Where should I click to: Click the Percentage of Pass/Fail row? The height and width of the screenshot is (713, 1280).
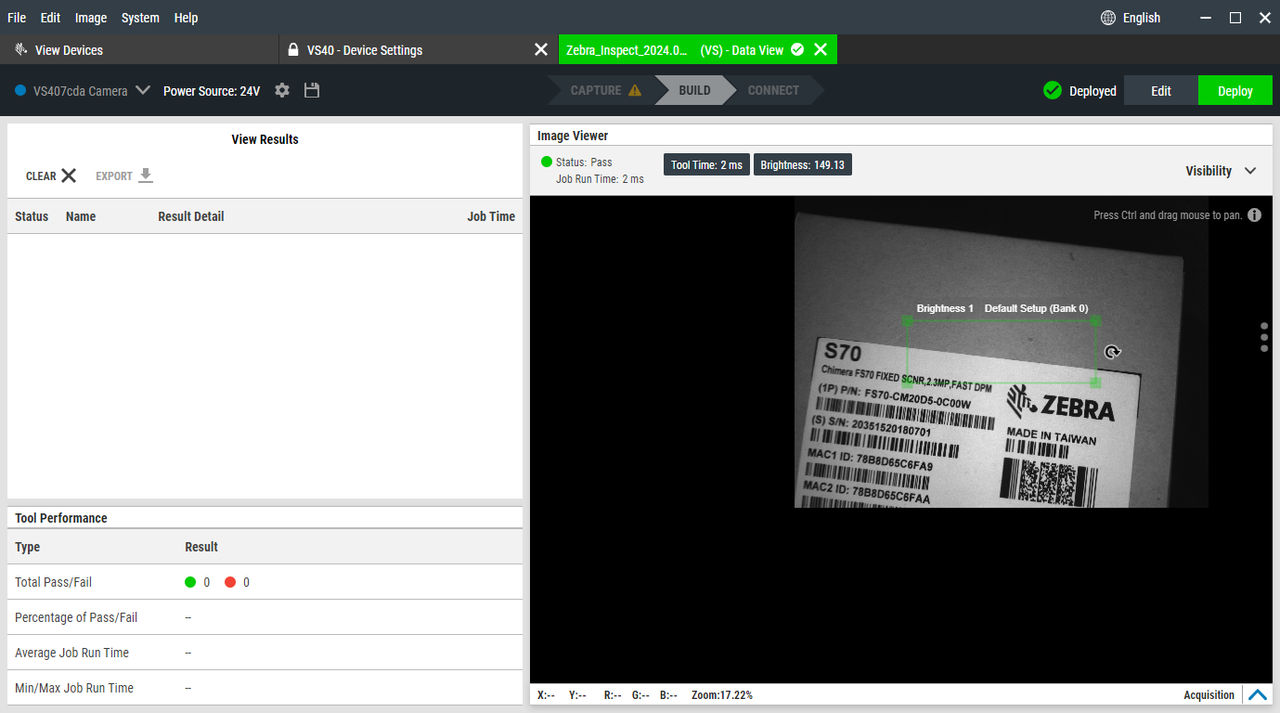point(265,617)
